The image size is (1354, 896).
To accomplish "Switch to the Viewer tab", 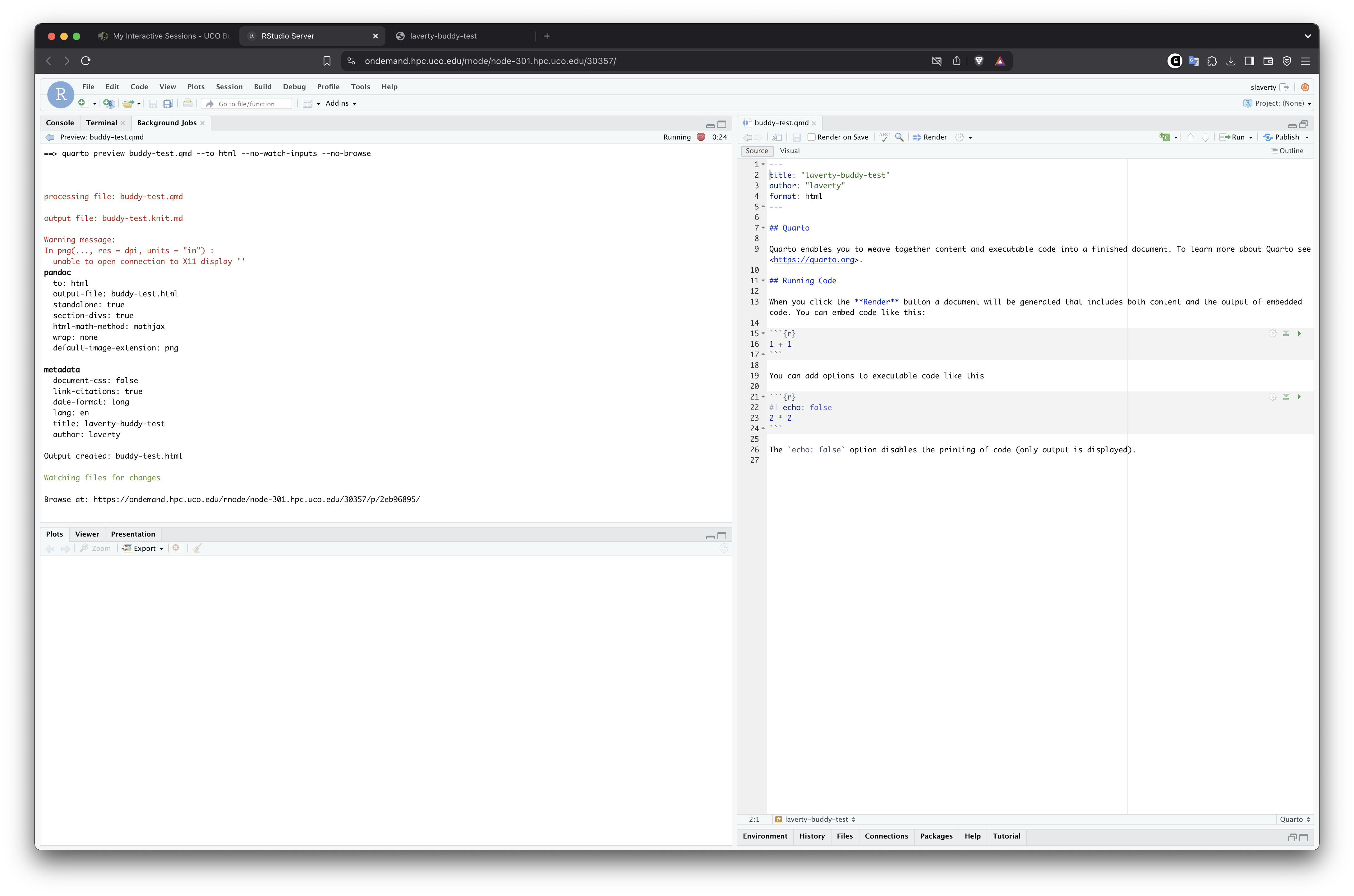I will click(87, 534).
